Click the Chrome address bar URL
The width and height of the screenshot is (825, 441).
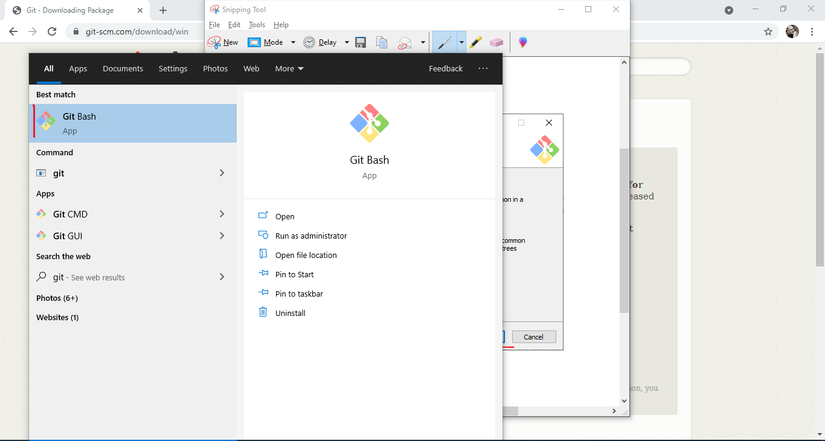[x=137, y=32]
